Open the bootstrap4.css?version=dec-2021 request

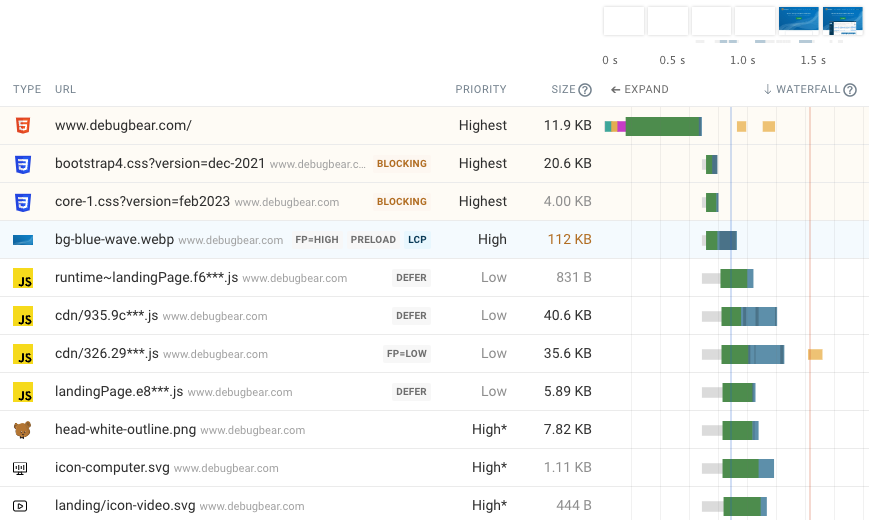click(x=434, y=164)
